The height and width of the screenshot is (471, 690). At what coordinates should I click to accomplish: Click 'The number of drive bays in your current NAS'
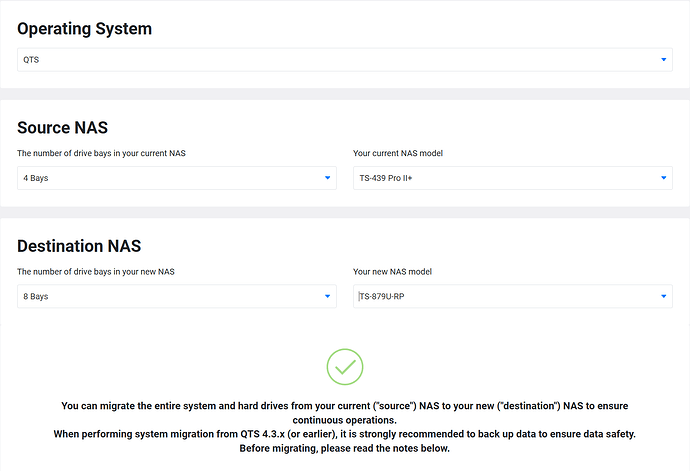pyautogui.click(x=101, y=153)
